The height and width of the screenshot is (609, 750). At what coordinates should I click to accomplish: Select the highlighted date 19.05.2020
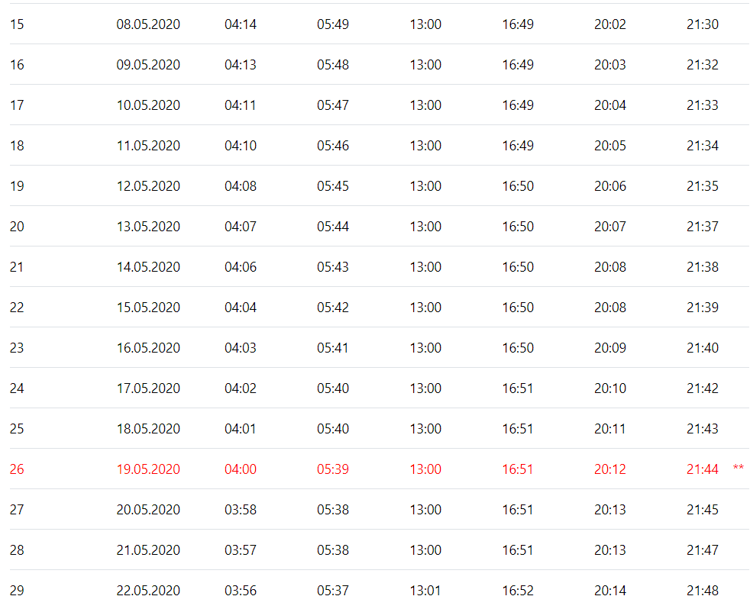148,469
